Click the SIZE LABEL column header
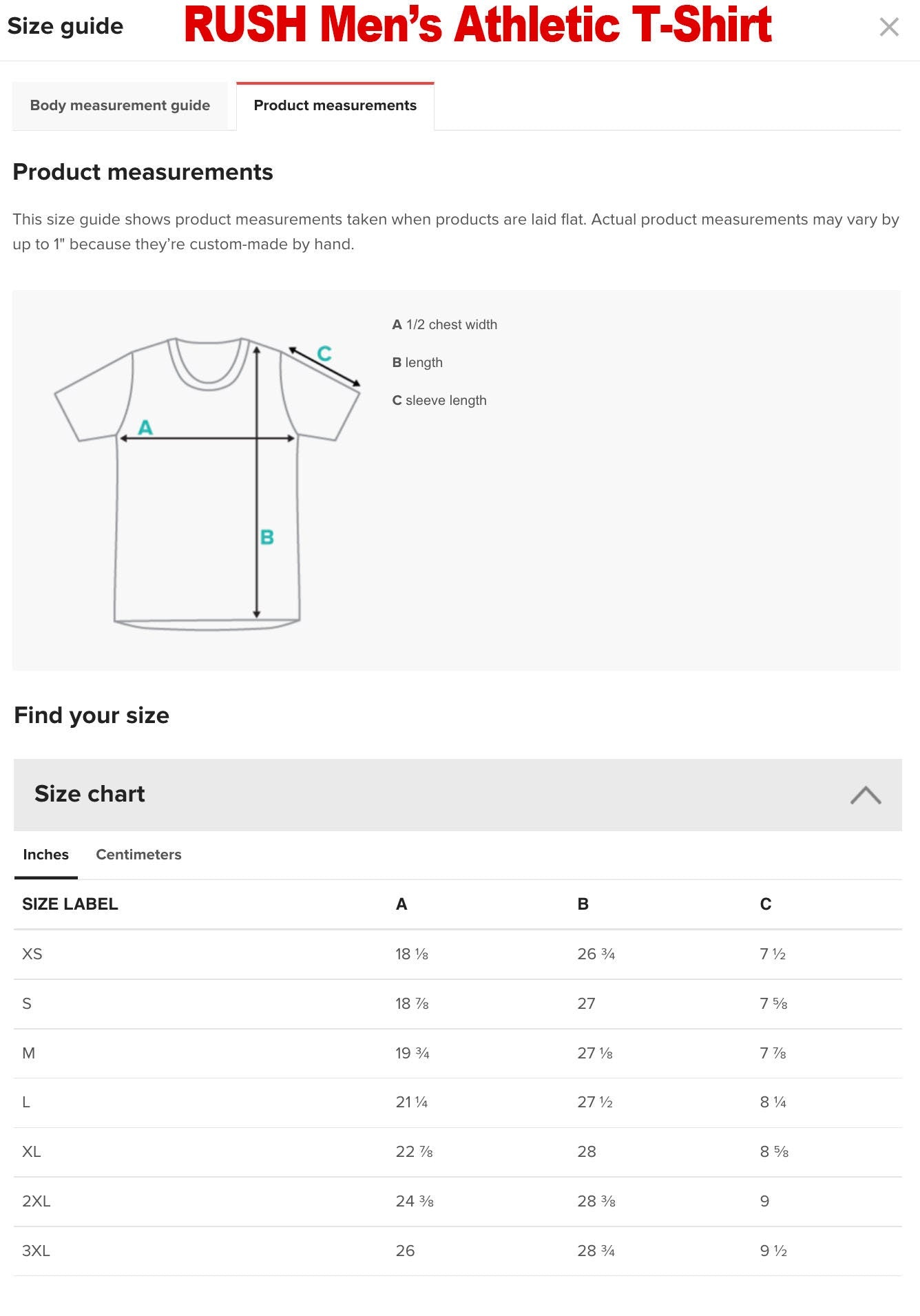The width and height of the screenshot is (920, 1316). pos(69,904)
